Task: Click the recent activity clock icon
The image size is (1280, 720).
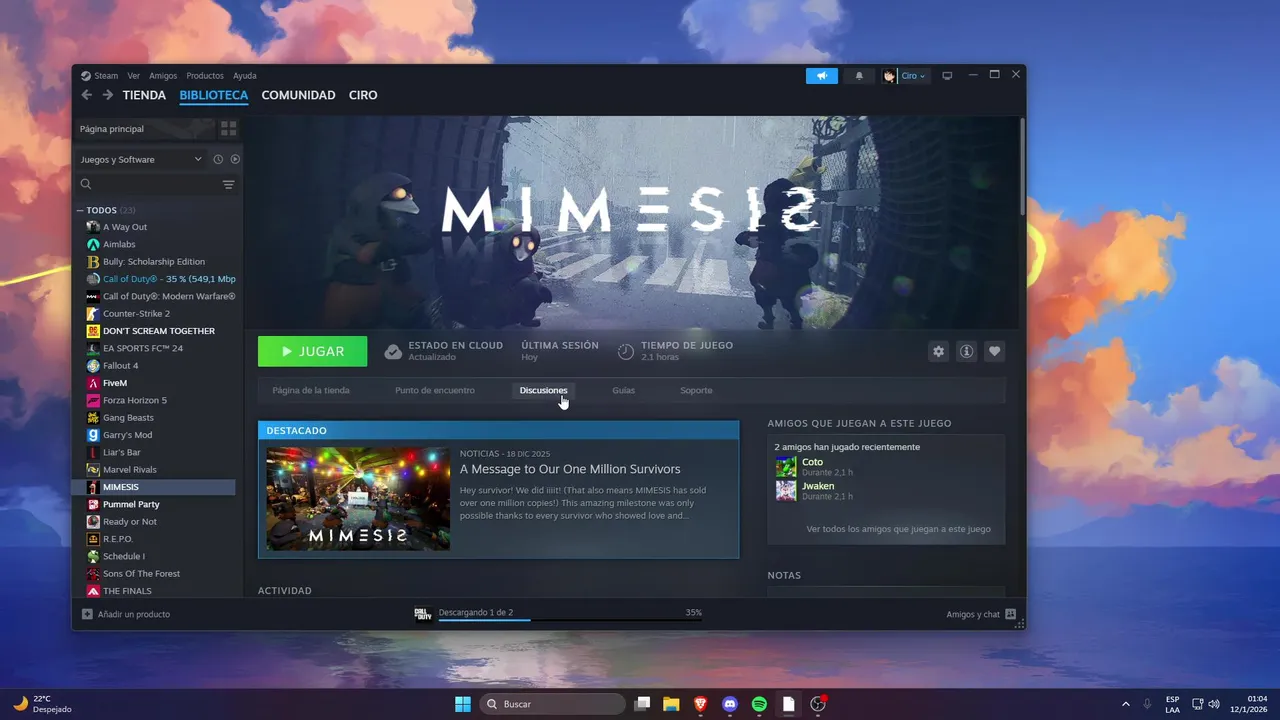Action: point(218,159)
